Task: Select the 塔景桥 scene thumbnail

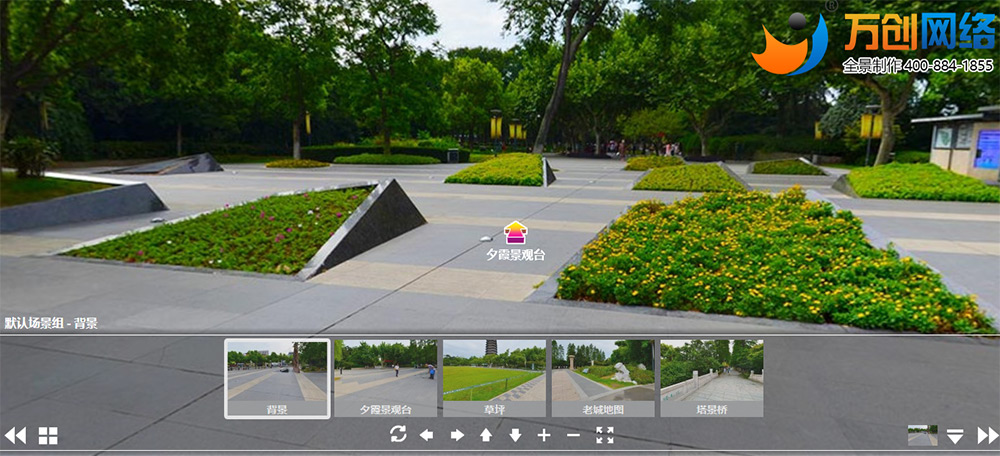Action: [x=711, y=378]
